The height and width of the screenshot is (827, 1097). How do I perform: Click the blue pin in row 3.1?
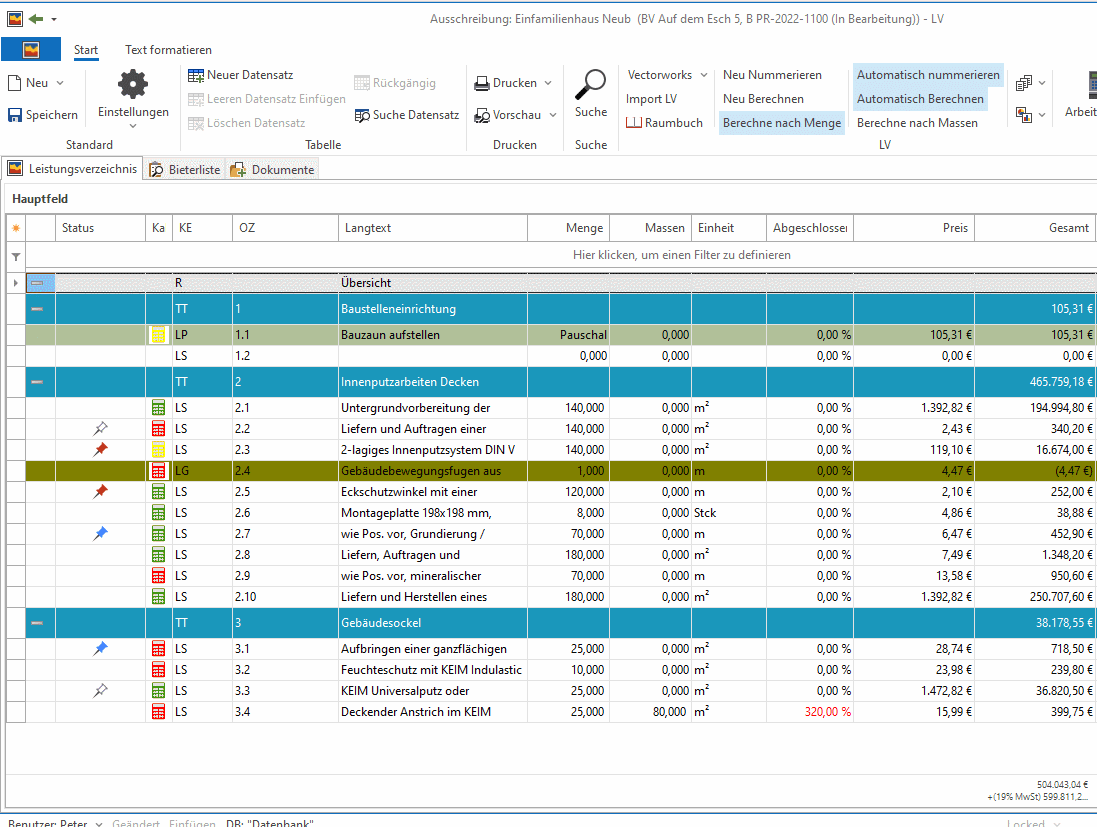click(101, 649)
